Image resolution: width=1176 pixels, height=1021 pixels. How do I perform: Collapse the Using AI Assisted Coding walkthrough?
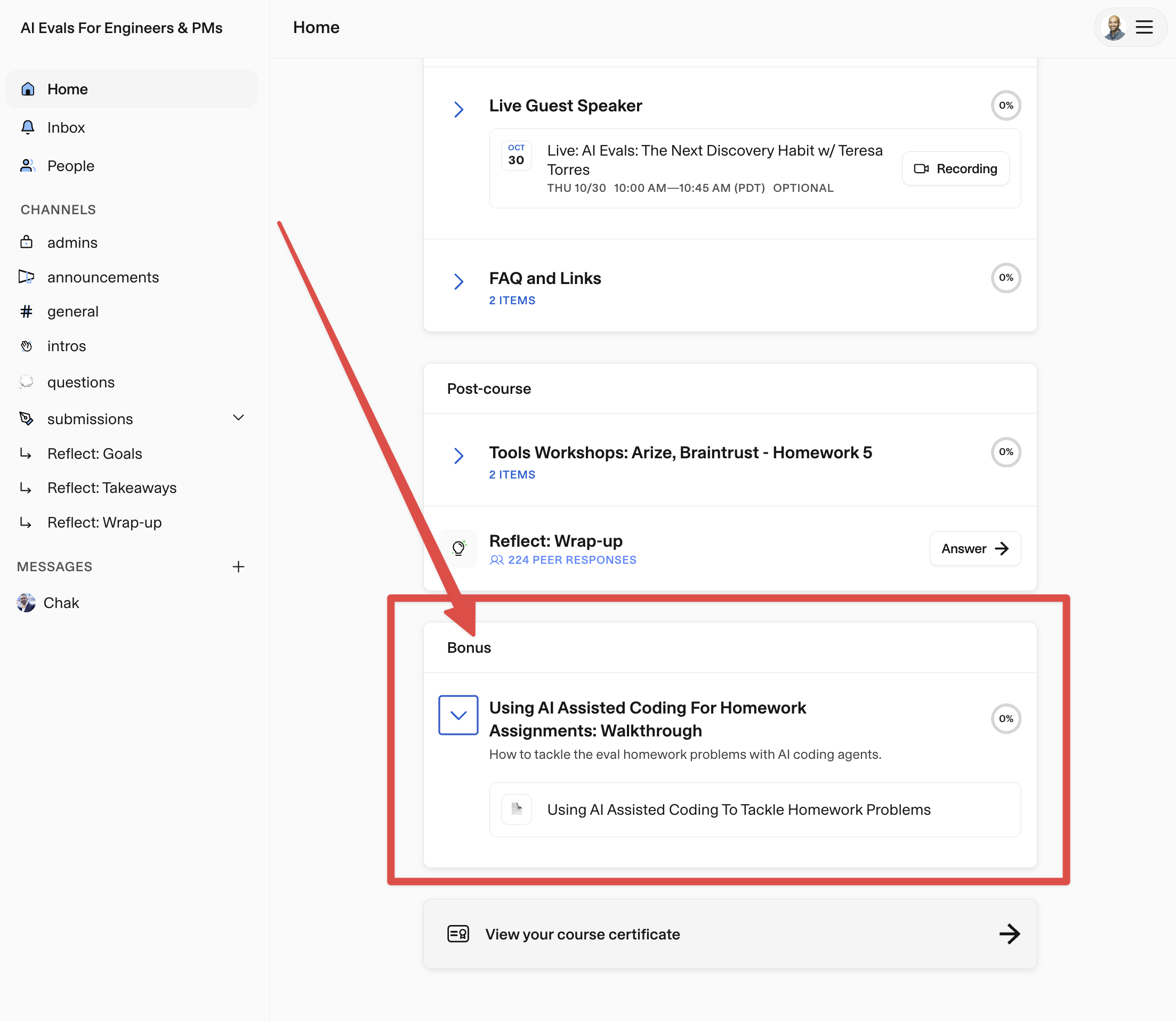point(458,715)
